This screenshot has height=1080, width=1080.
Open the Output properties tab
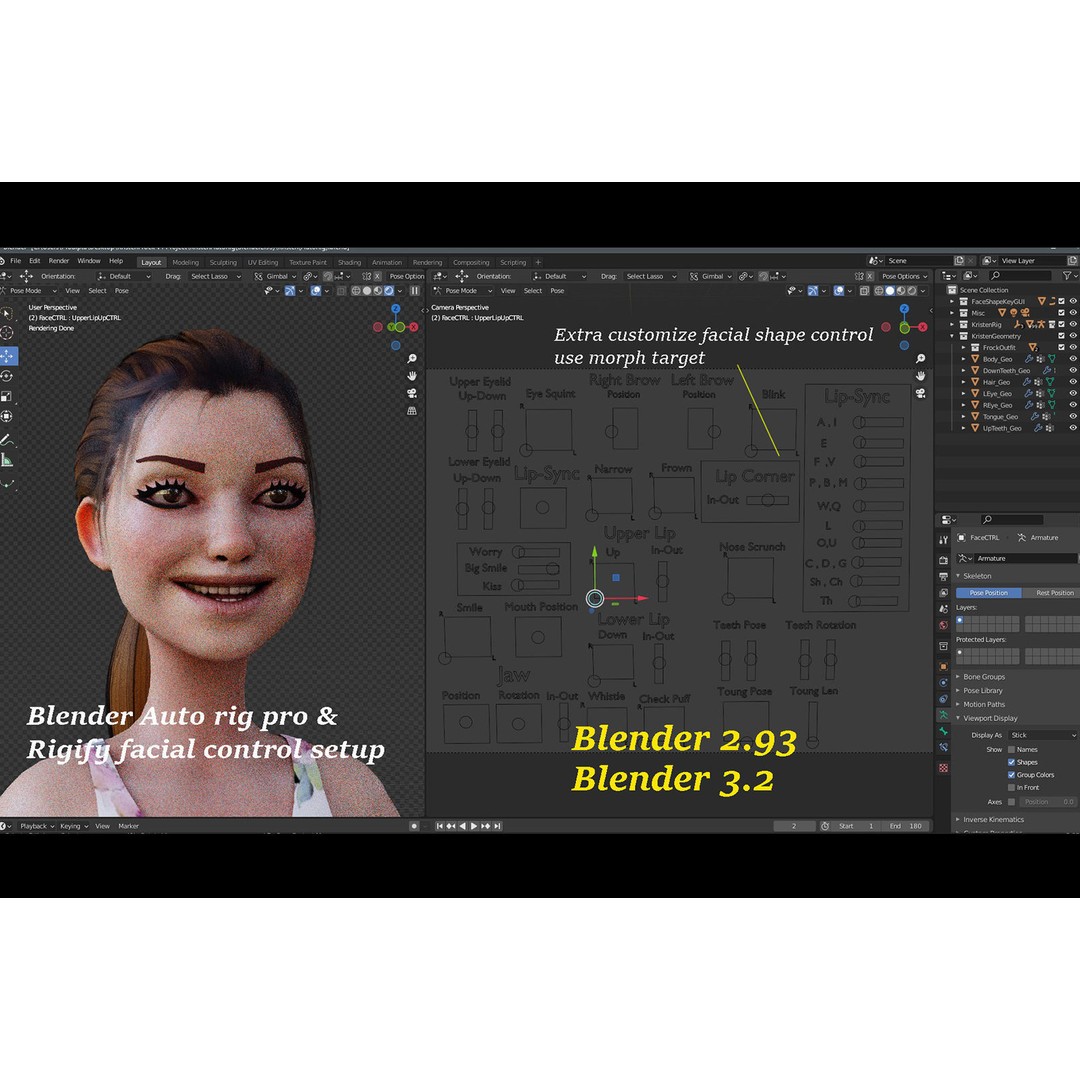pyautogui.click(x=943, y=576)
